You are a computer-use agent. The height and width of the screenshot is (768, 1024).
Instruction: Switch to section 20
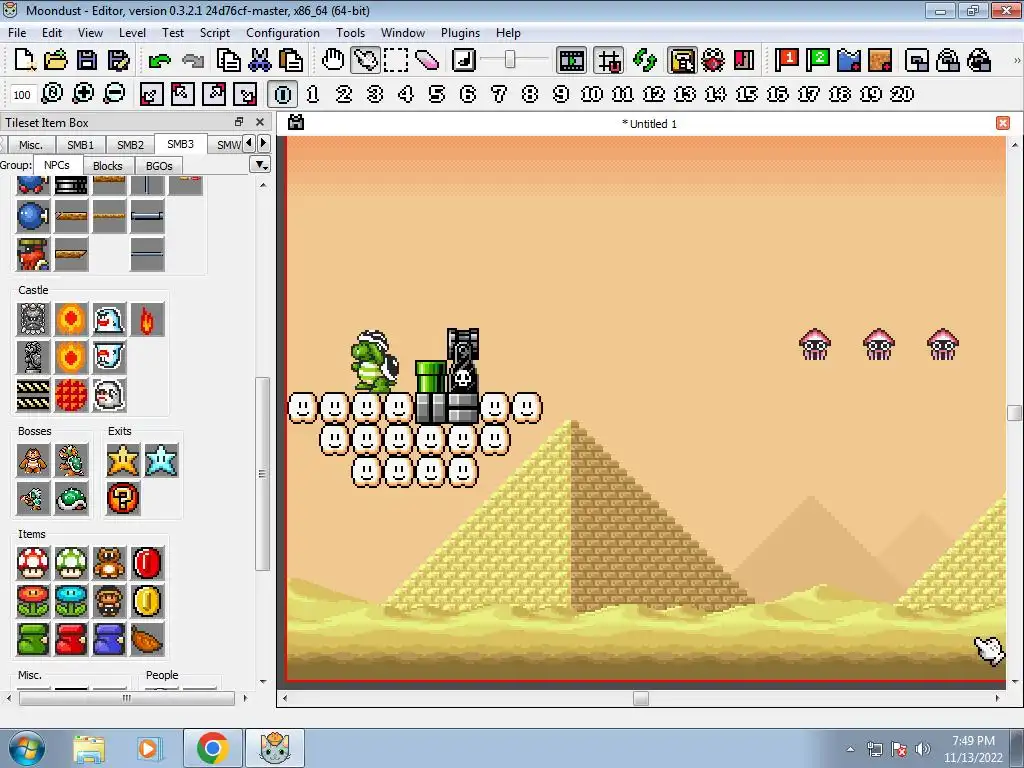point(901,94)
